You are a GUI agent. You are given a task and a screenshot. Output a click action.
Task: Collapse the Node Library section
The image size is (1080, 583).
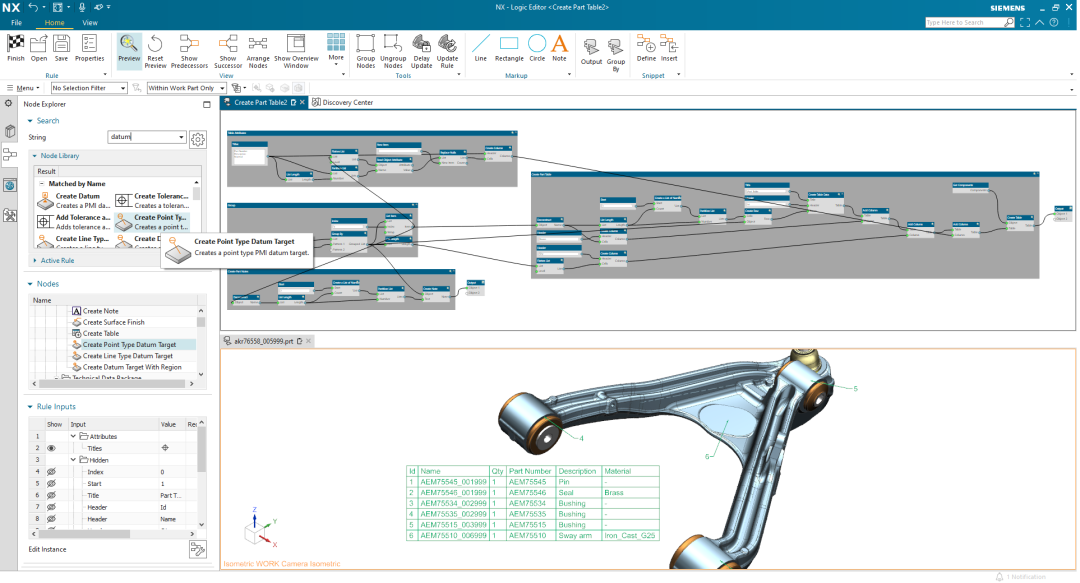(34, 156)
